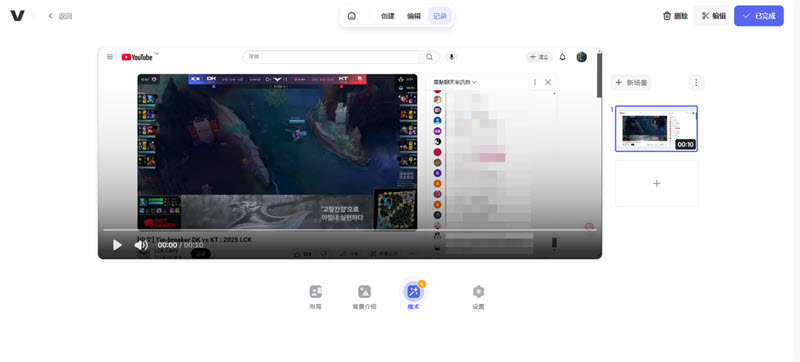Delete the recording with the 删除 trash button
The height and width of the screenshot is (362, 800).
pyautogui.click(x=675, y=16)
